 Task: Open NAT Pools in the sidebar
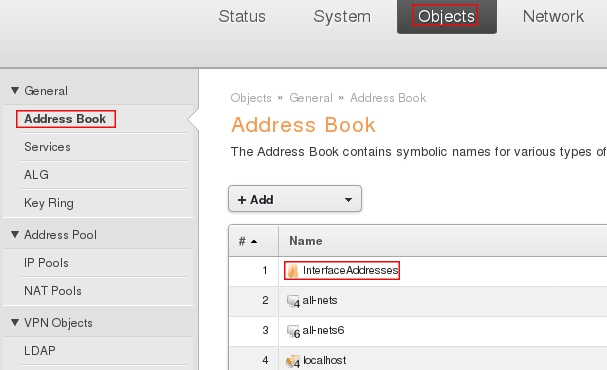53,291
